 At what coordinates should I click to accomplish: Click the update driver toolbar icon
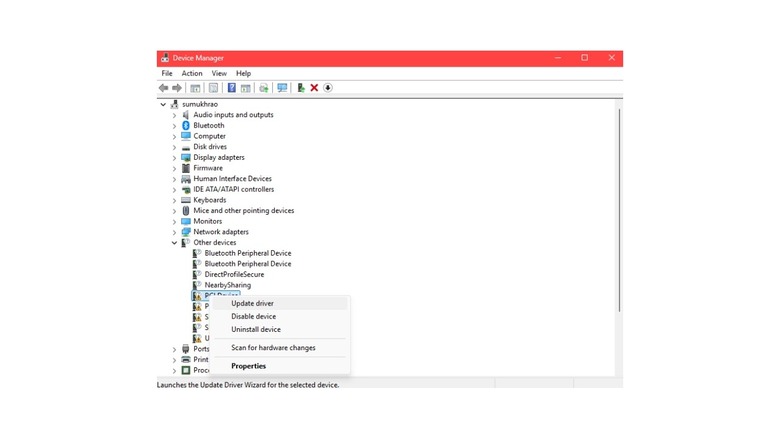pos(301,88)
